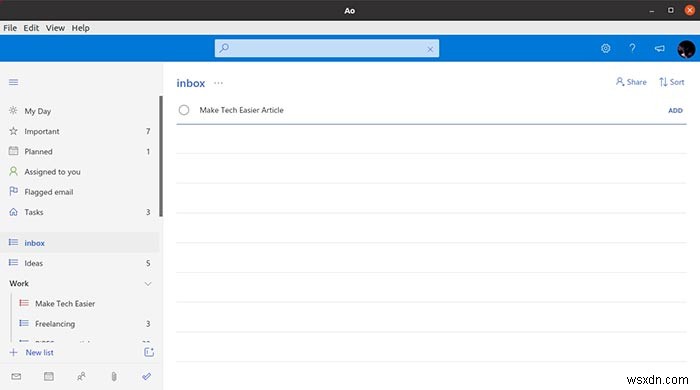Open the File menu
Screen dimensions: 700x390
coord(10,28)
